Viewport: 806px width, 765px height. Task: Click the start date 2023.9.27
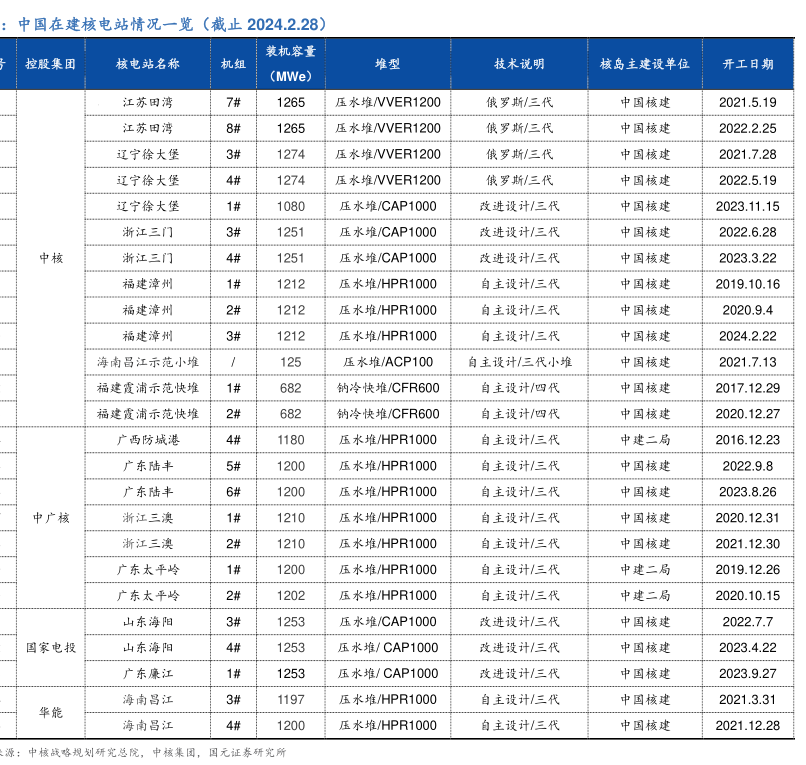748,673
